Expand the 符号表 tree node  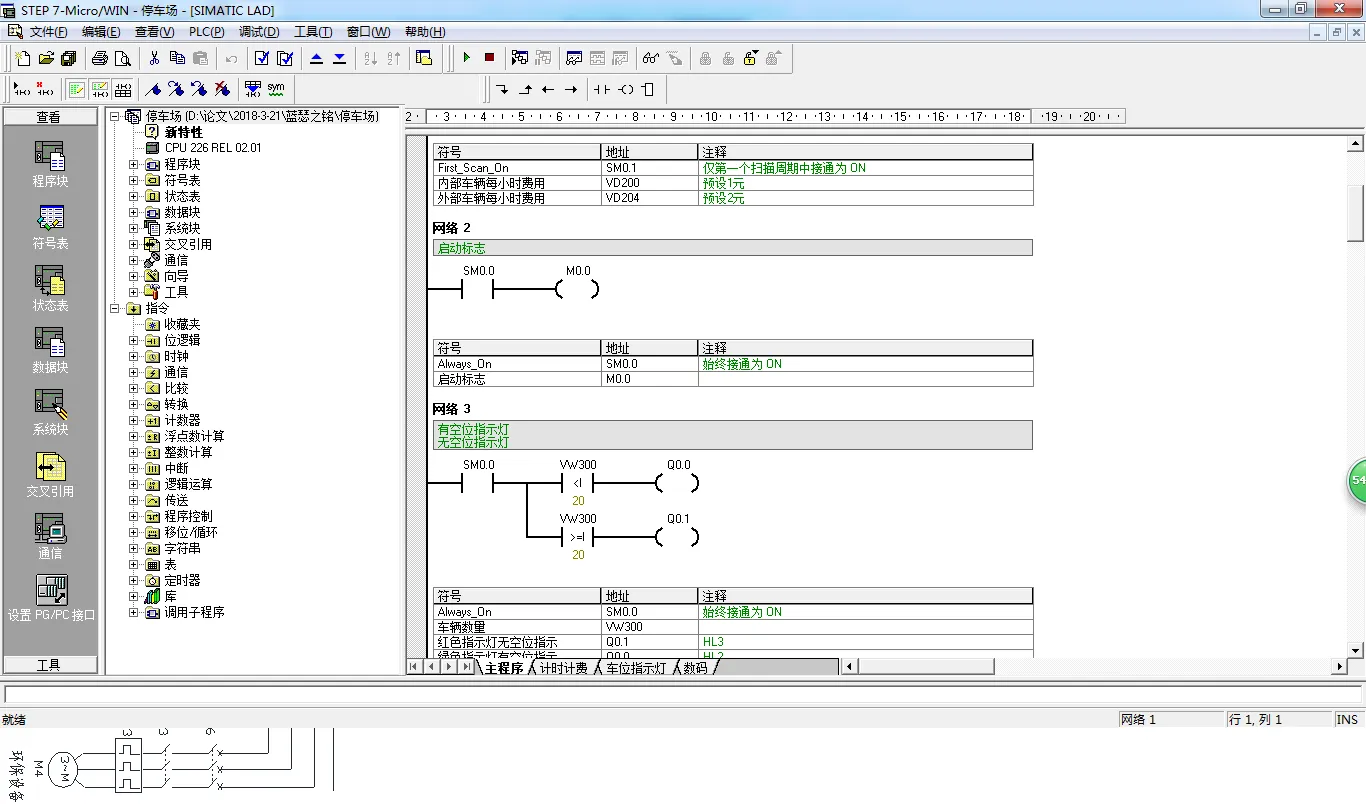coord(134,180)
